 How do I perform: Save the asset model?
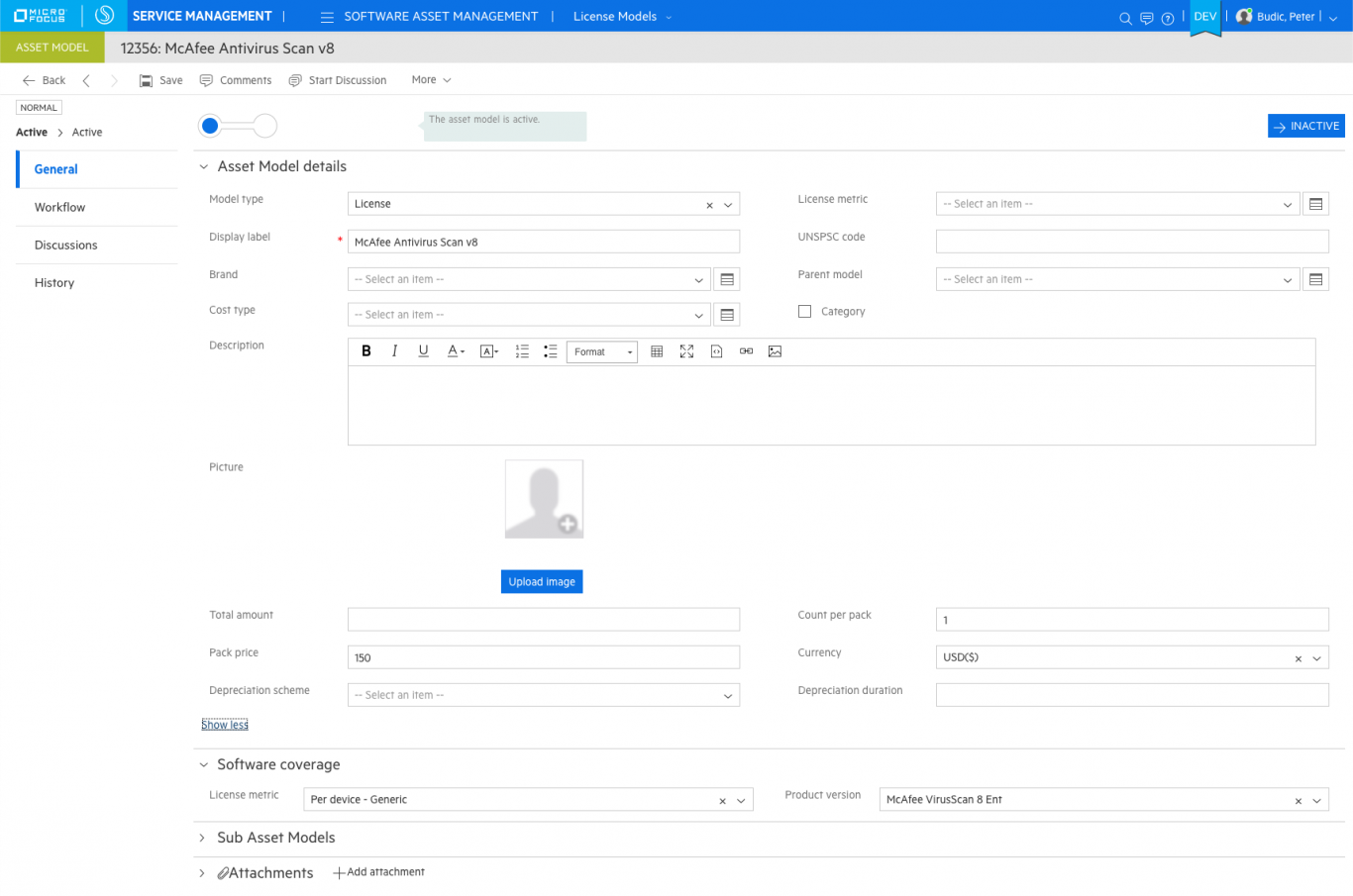click(x=160, y=80)
